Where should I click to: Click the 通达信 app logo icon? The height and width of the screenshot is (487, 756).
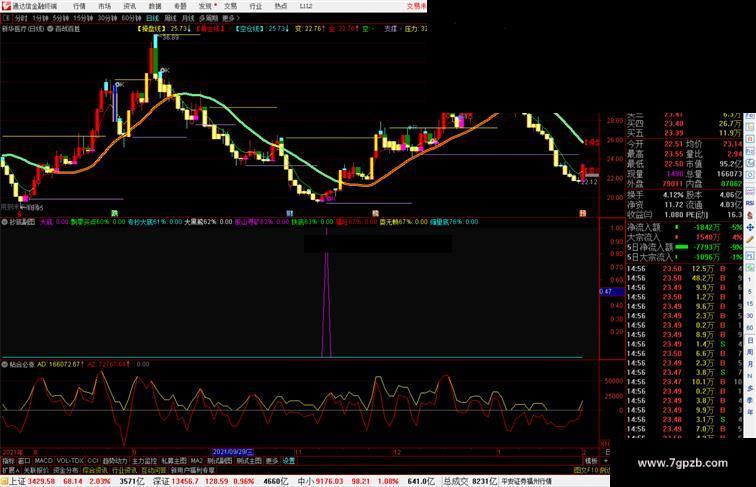tap(5, 6)
